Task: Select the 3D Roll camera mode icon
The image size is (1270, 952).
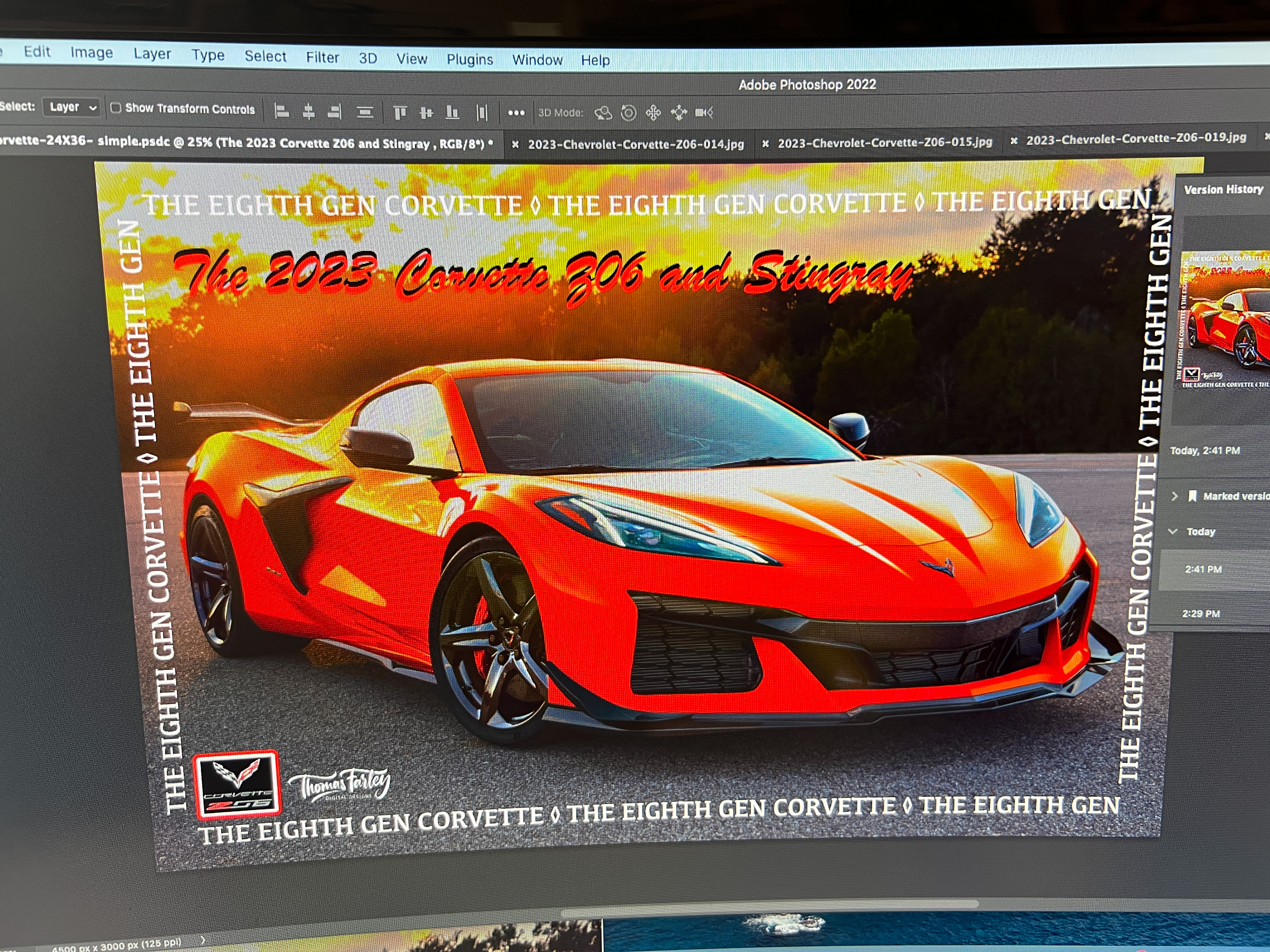Action: tap(629, 113)
